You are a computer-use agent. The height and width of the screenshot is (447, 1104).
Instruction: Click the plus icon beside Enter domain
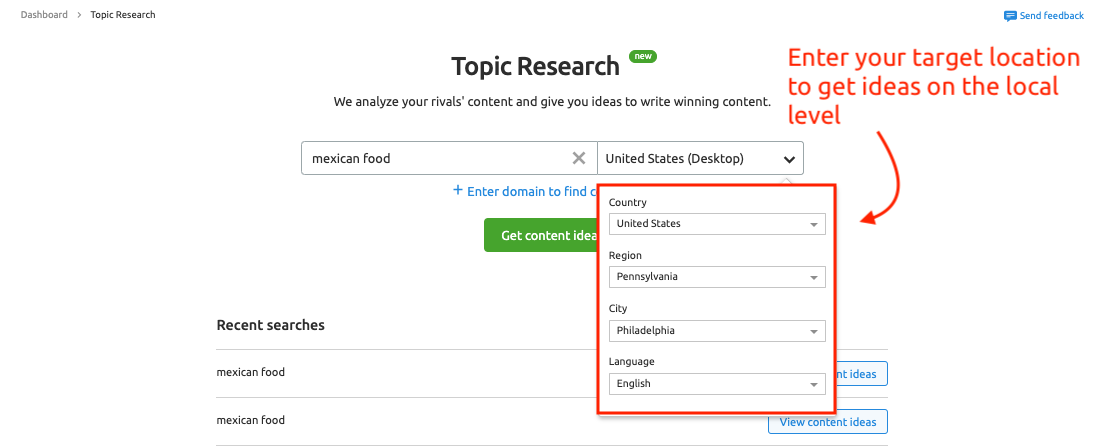pos(458,190)
